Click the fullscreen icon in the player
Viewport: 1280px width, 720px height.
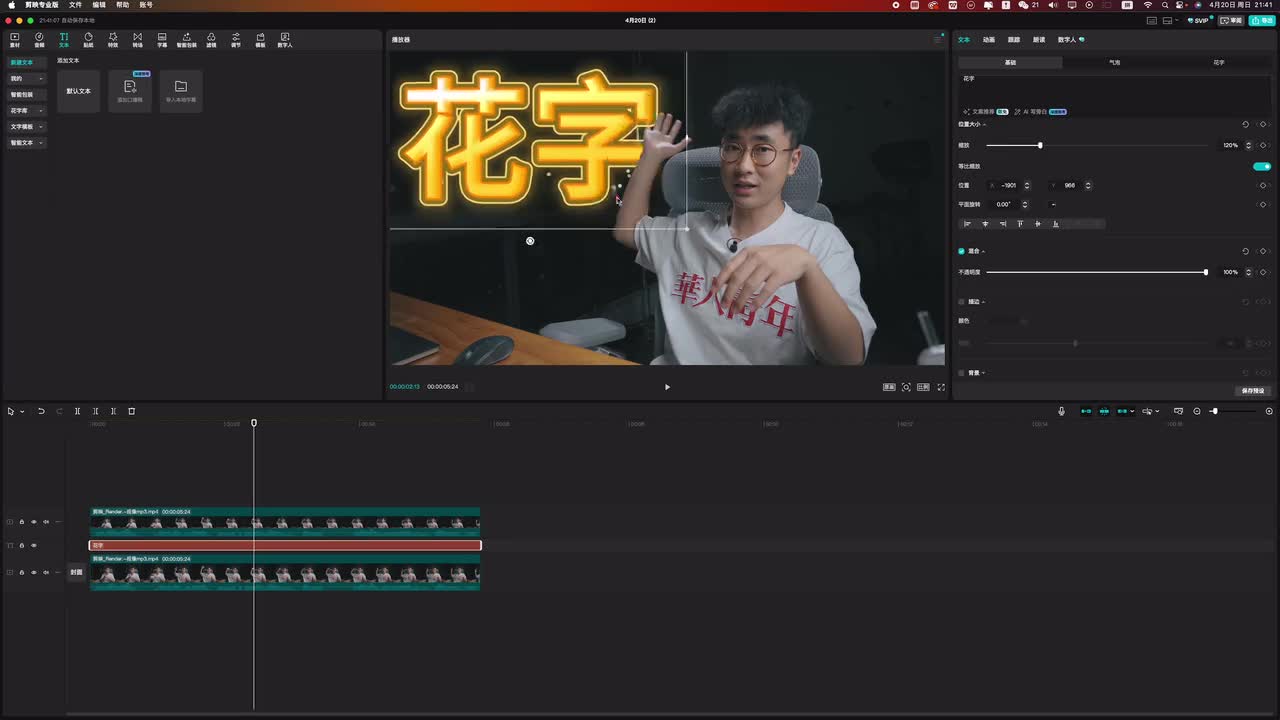[x=940, y=387]
